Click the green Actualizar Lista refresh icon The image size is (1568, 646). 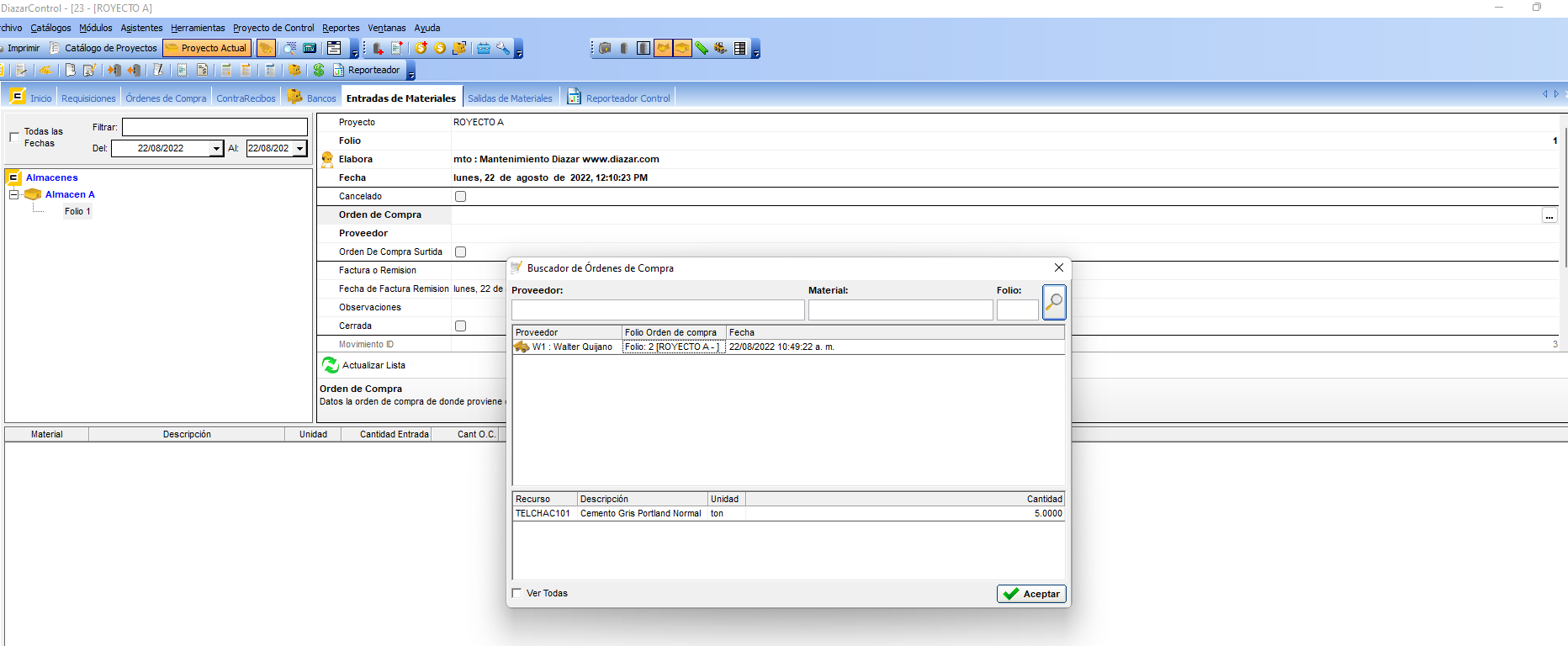point(331,365)
